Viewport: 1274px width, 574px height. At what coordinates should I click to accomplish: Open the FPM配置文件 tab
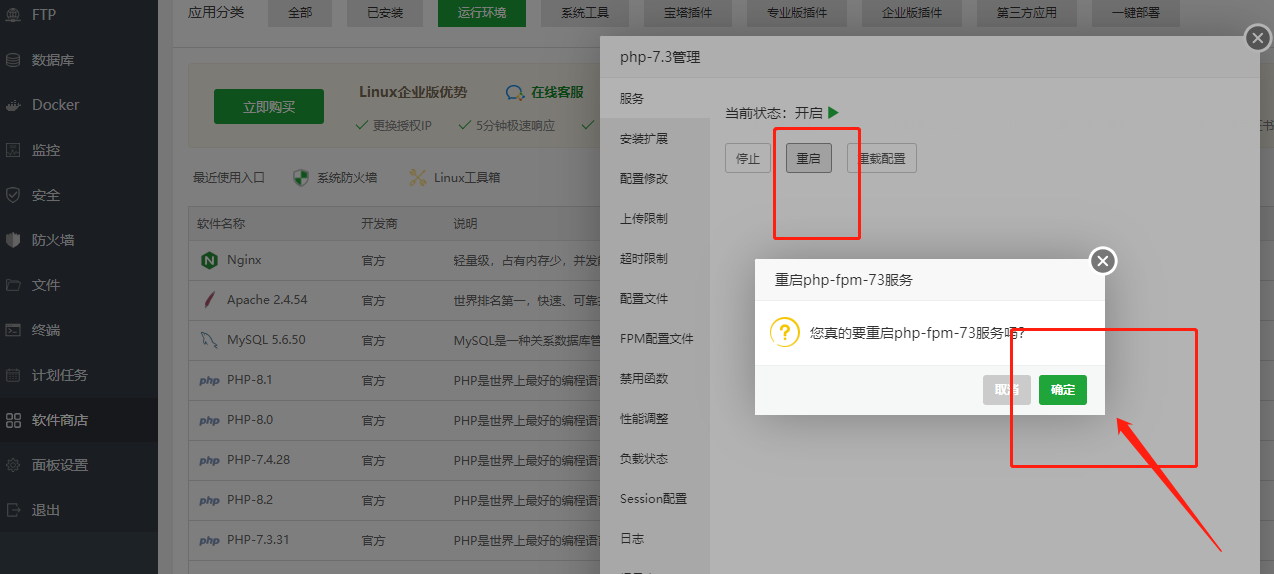[655, 339]
